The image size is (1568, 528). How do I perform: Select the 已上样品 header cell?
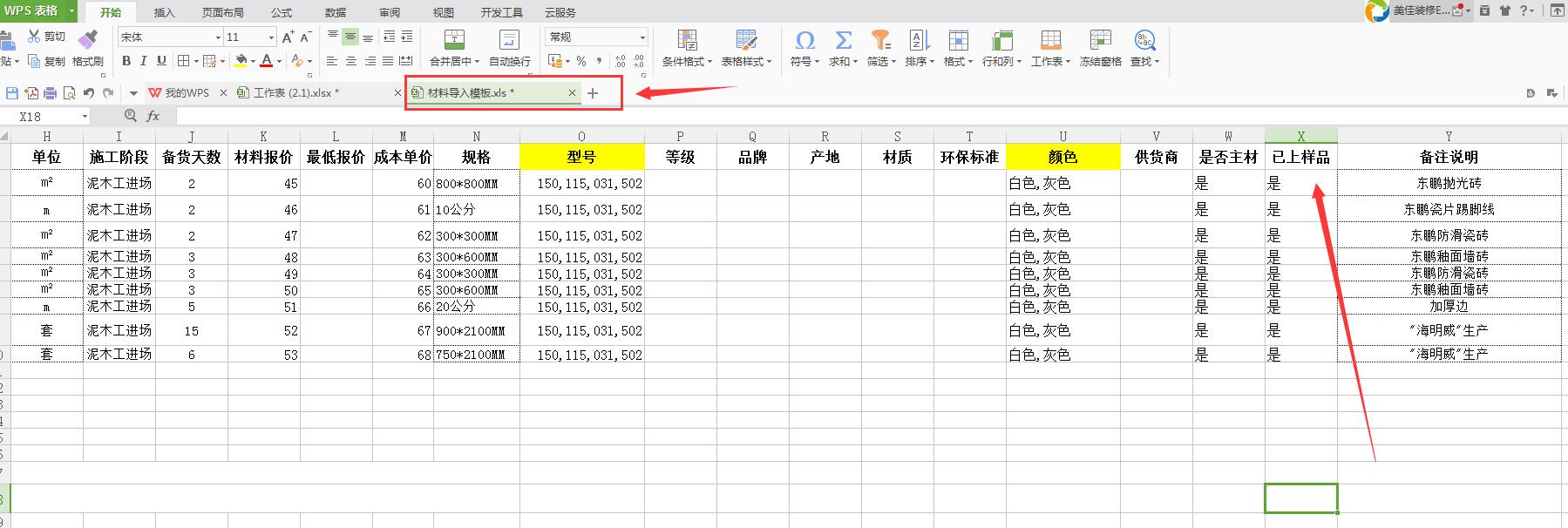(1300, 157)
